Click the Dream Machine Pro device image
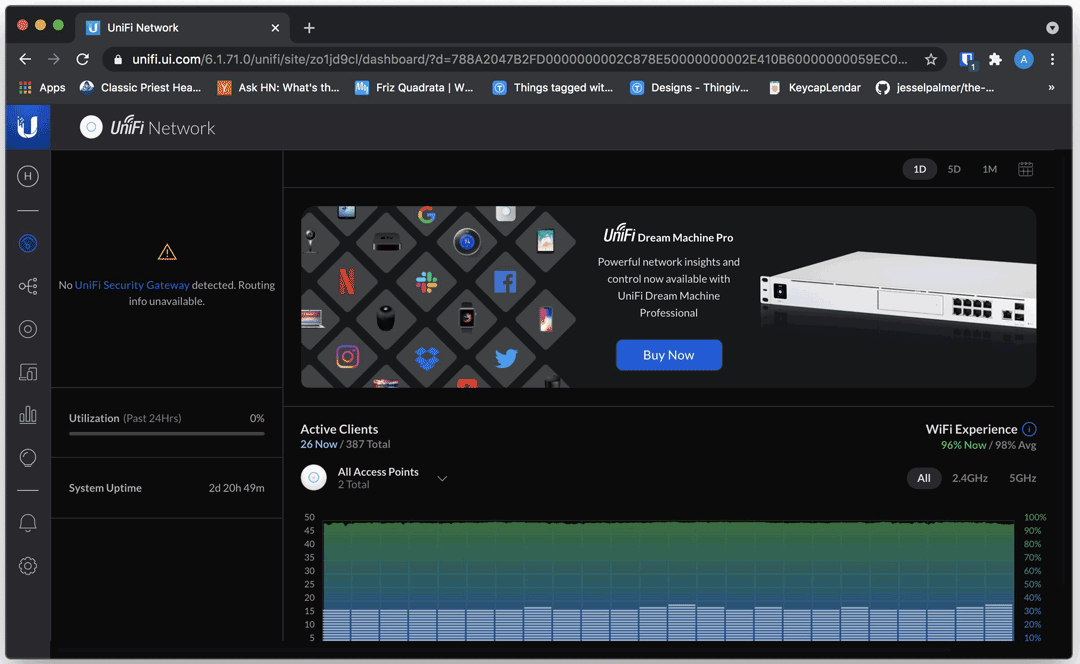1080x664 pixels. (x=898, y=289)
